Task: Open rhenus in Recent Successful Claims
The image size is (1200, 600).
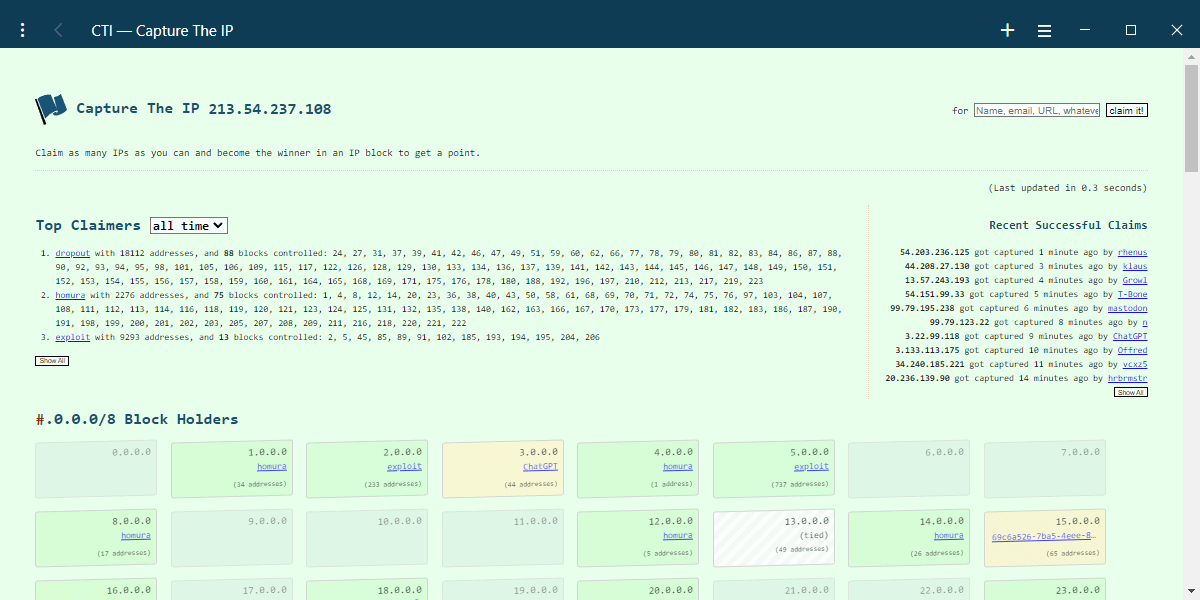Action: tap(1131, 252)
